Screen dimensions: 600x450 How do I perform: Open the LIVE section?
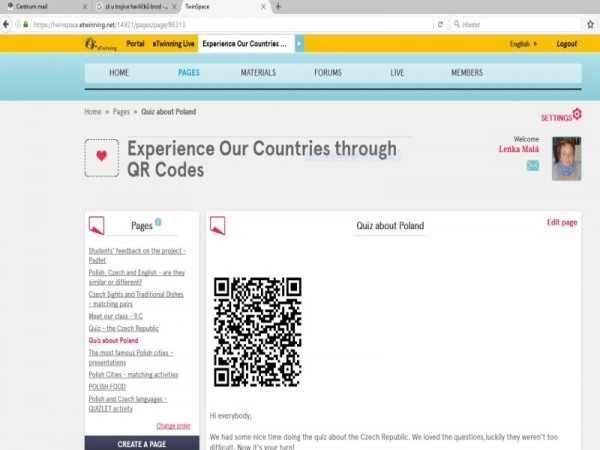[397, 73]
